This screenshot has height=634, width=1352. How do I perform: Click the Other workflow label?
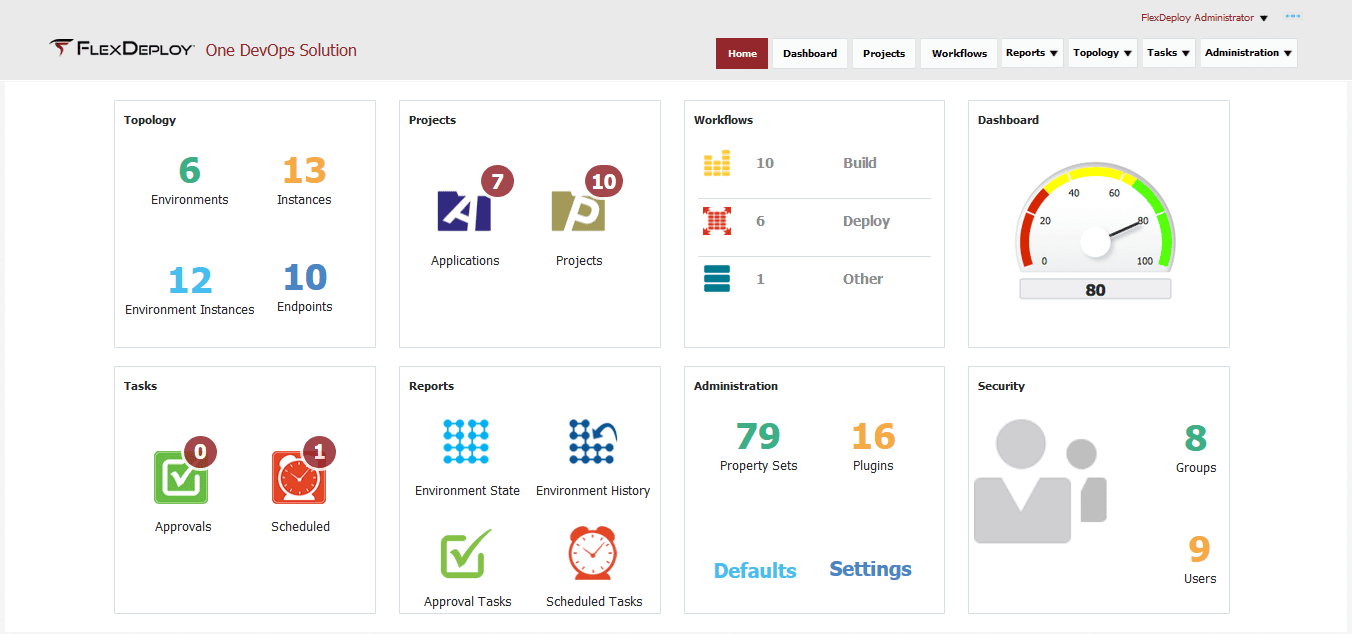[x=863, y=279]
